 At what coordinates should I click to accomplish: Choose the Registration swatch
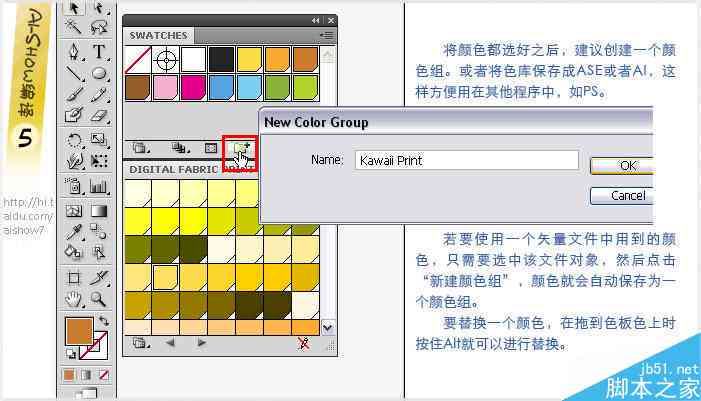click(166, 59)
